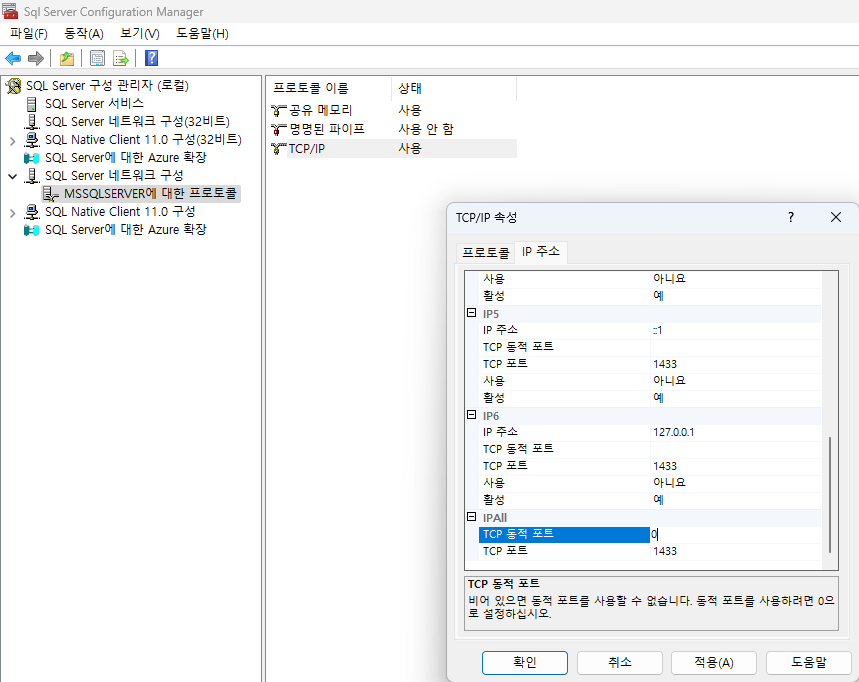Click the IP6 TCP 동적 포트 row

click(x=650, y=449)
